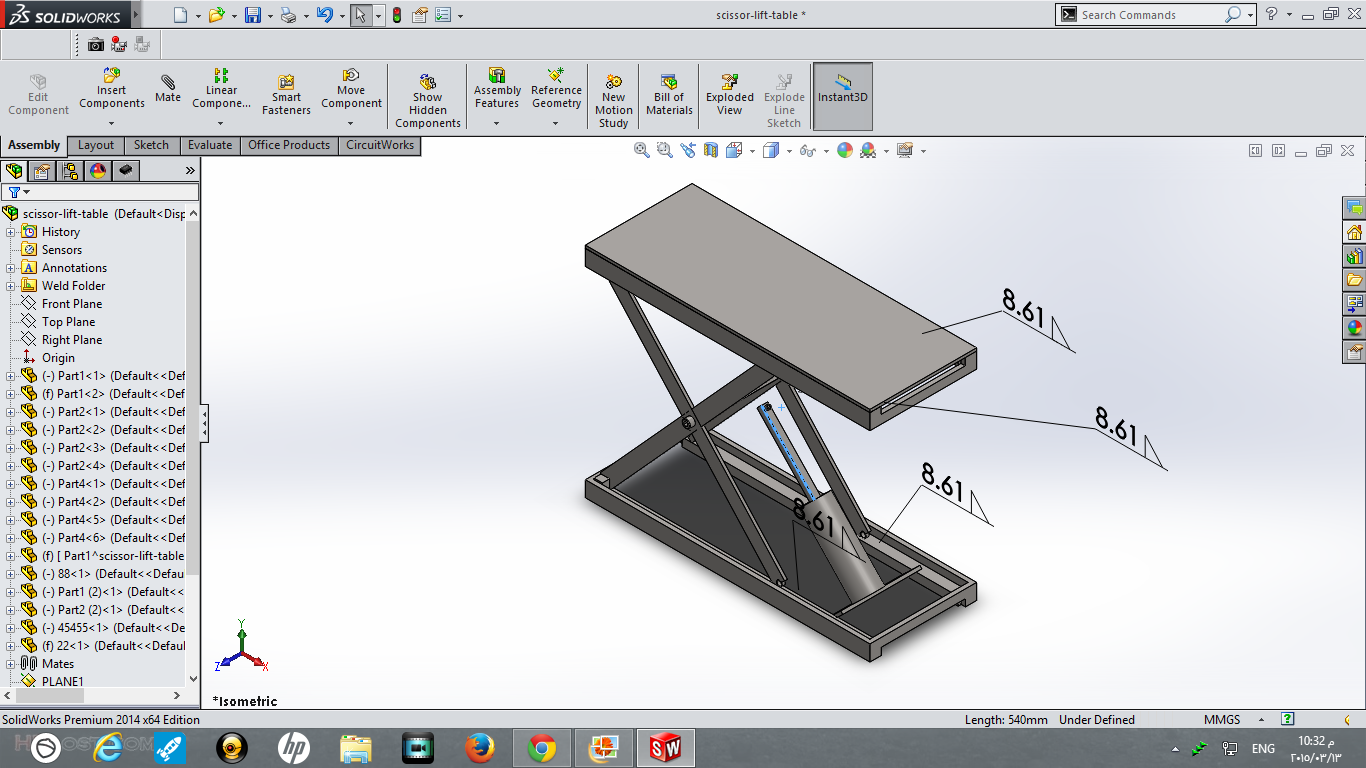Switch to Sketch tab
The image size is (1366, 768).
[x=151, y=145]
